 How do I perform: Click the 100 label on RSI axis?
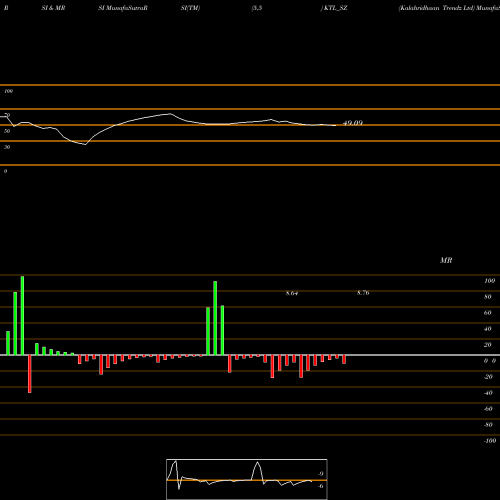click(8, 91)
